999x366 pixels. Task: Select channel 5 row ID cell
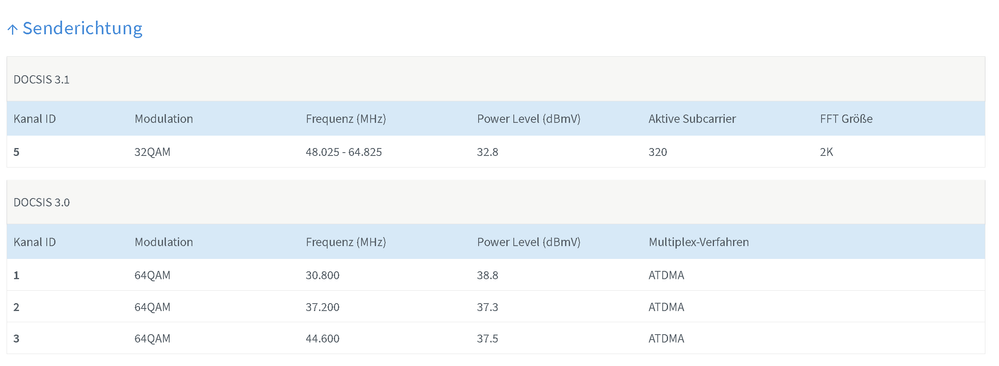[16, 152]
